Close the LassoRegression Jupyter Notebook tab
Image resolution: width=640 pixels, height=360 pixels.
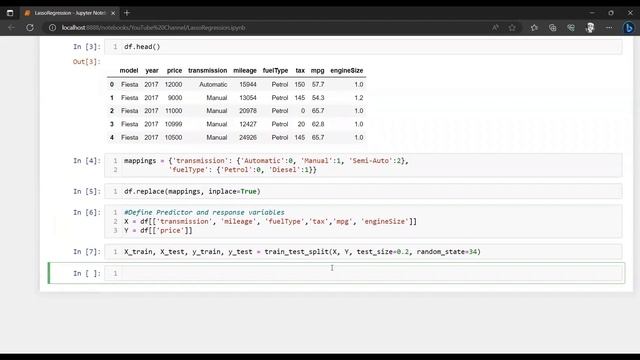click(113, 13)
